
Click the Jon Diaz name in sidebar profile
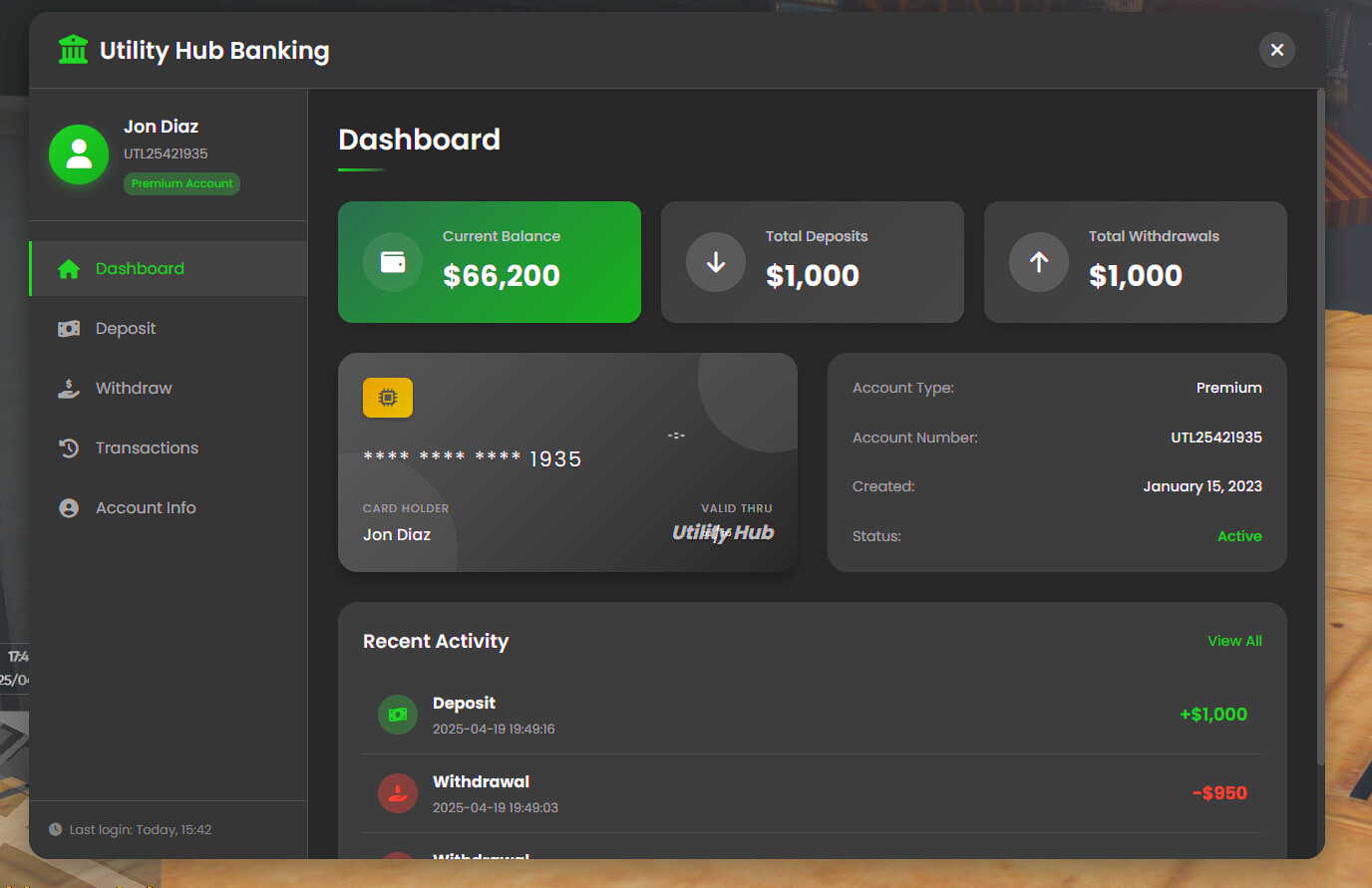tap(161, 127)
